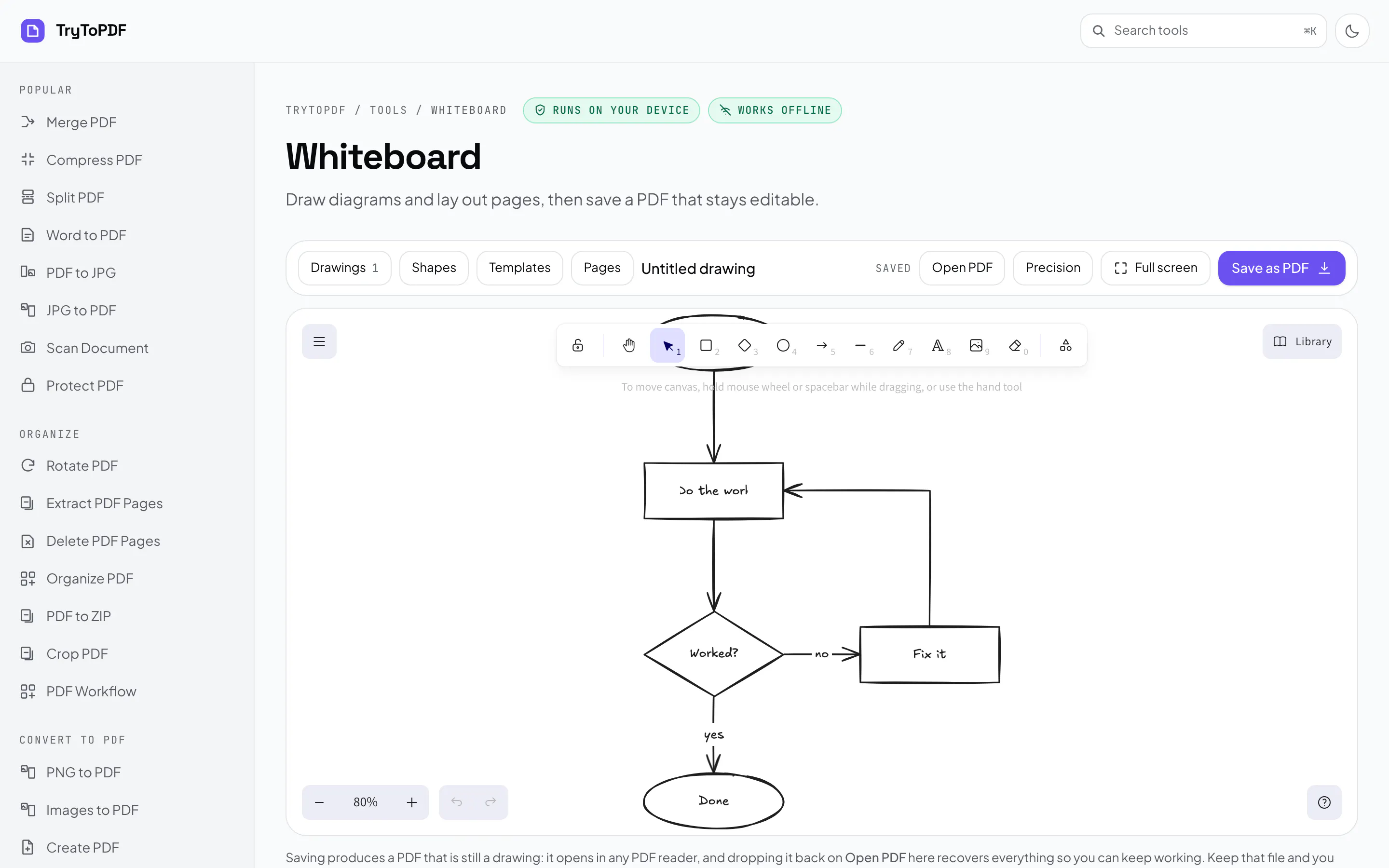This screenshot has height=868, width=1389.
Task: Open the more shapes tools icon
Action: coord(1065,345)
